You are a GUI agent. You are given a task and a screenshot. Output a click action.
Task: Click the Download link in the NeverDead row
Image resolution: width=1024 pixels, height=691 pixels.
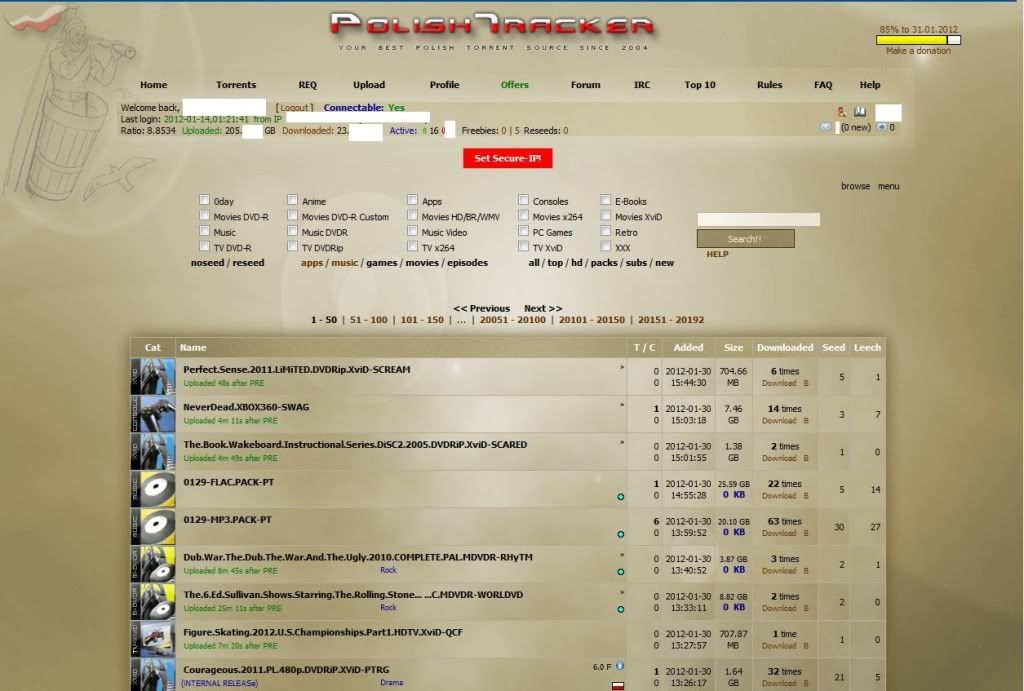[779, 421]
